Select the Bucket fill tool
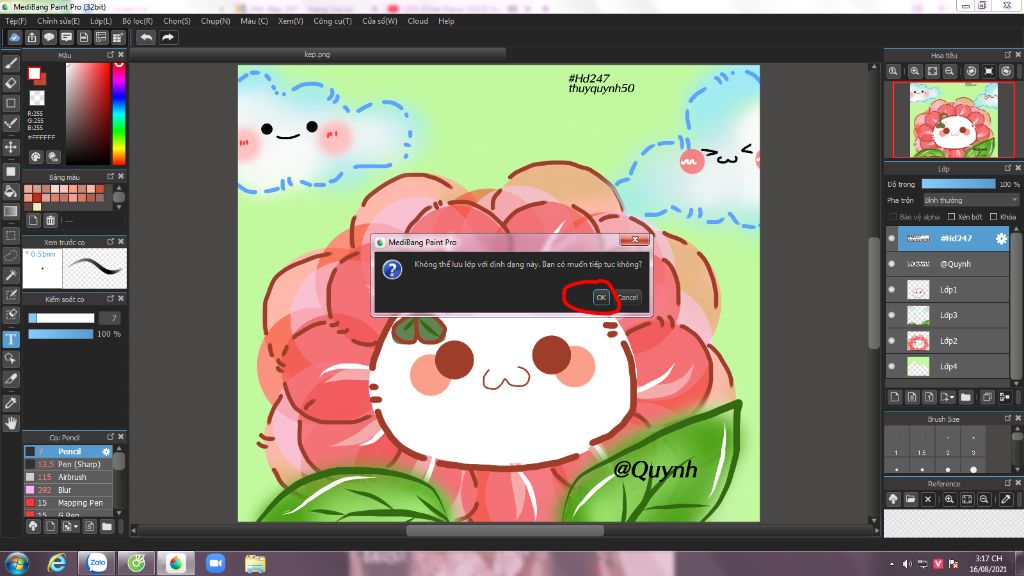Image resolution: width=1024 pixels, height=576 pixels. pyautogui.click(x=10, y=191)
